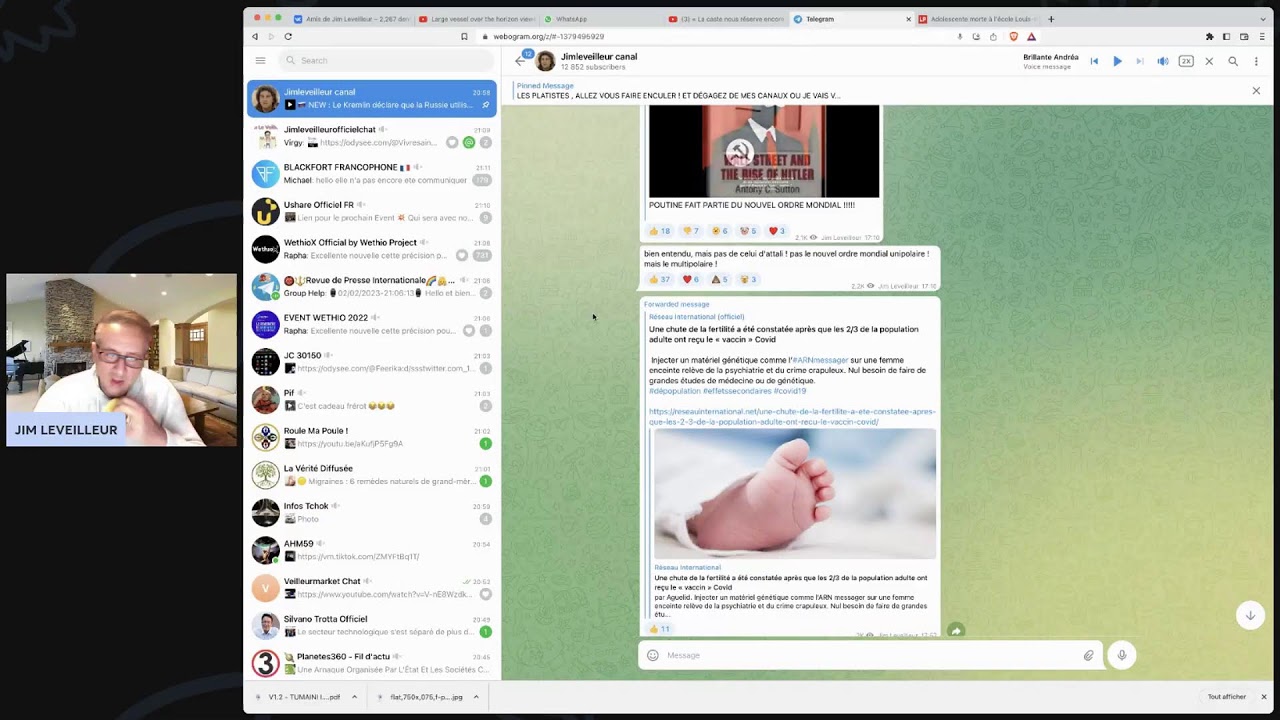Expand options for V1.2 - TUMAINI pdf download

(x=354, y=697)
